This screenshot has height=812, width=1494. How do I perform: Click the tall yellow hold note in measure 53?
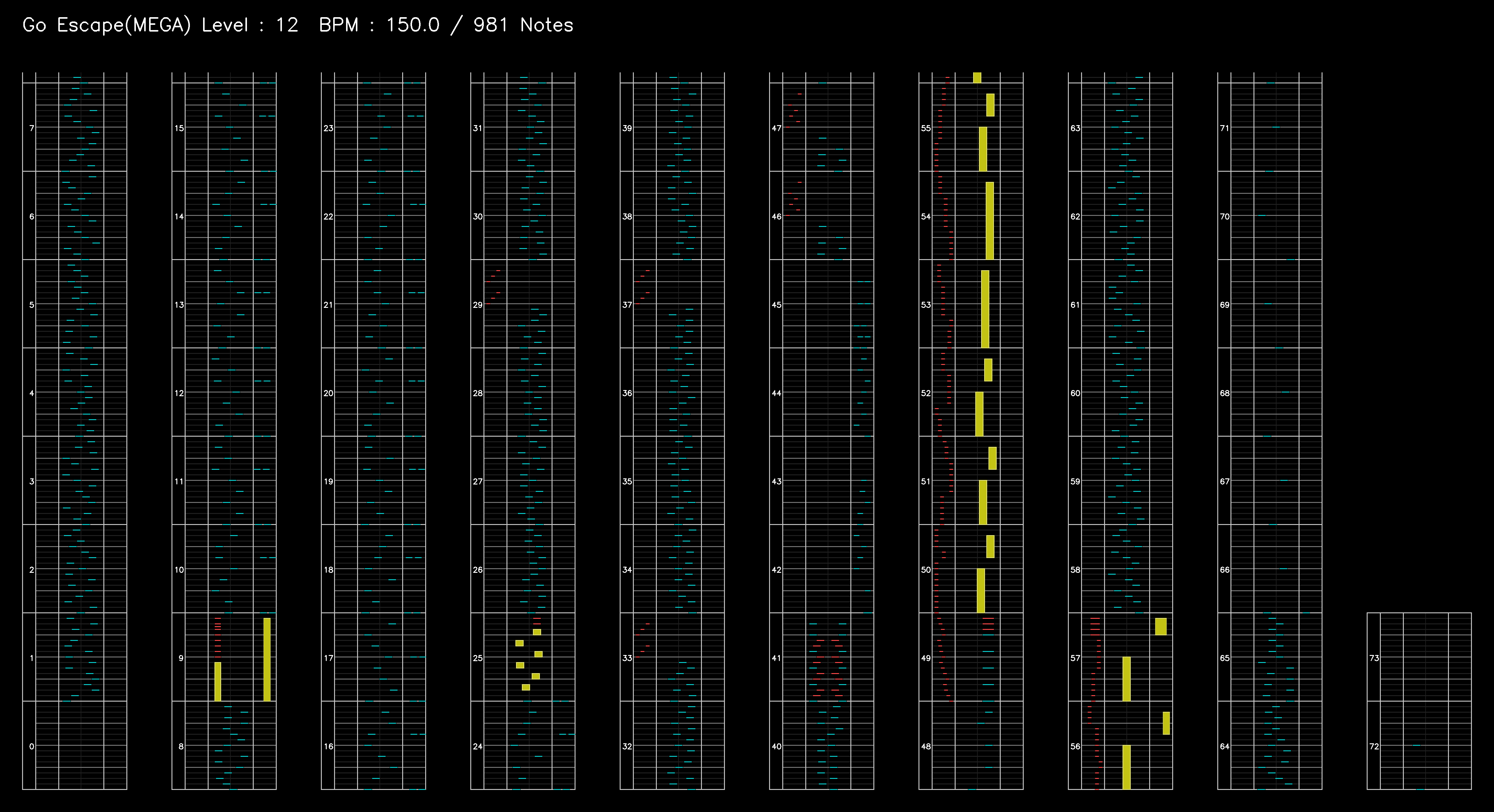[985, 309]
